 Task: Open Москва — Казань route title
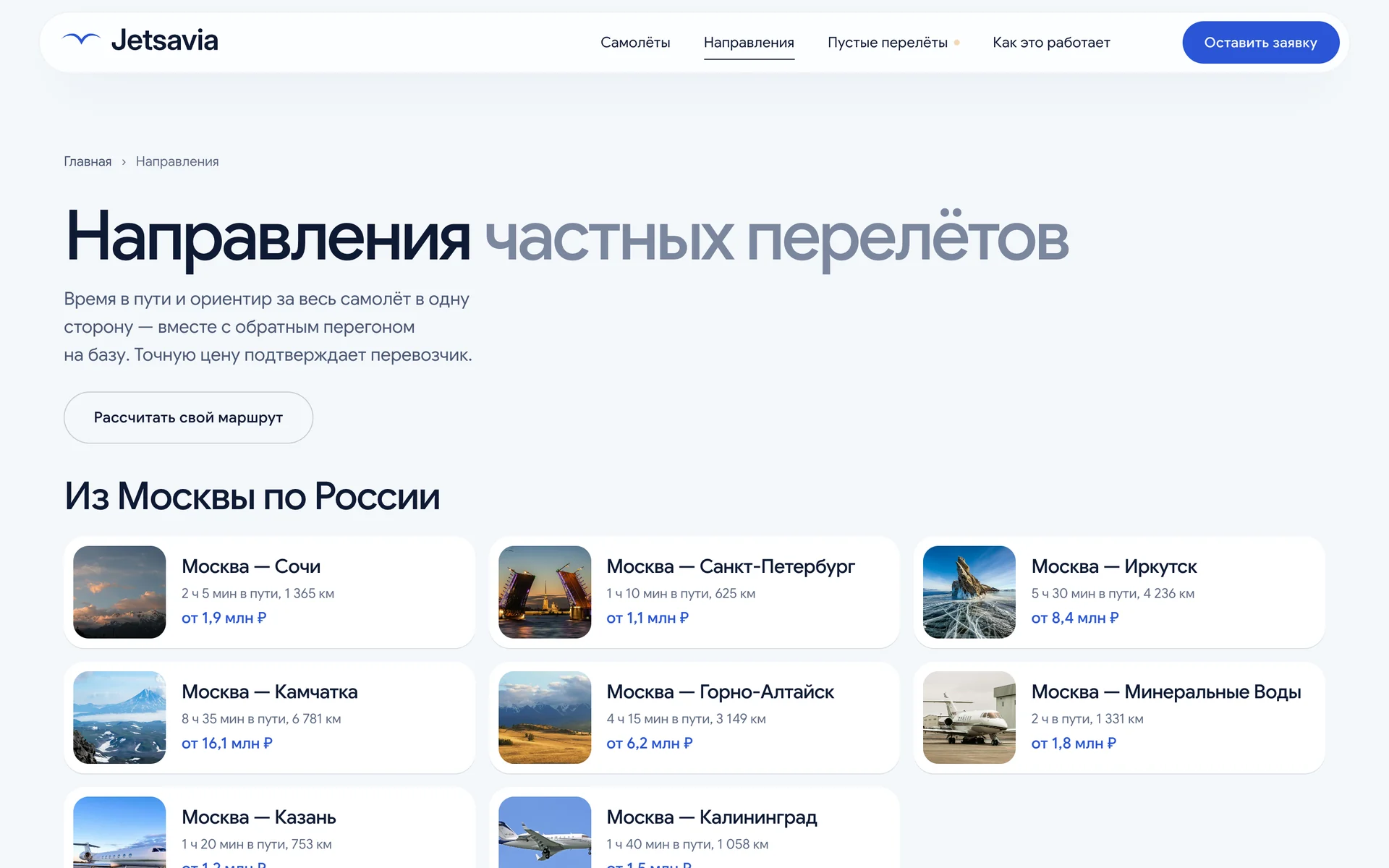259,817
